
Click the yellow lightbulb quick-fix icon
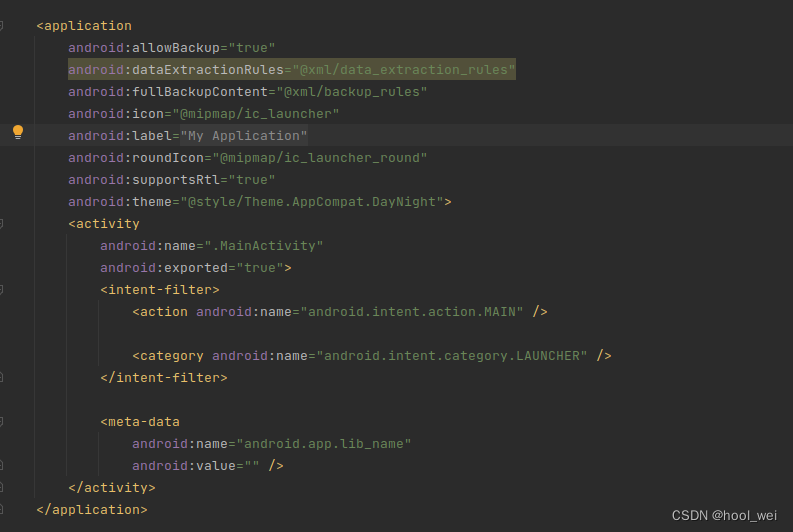(18, 132)
